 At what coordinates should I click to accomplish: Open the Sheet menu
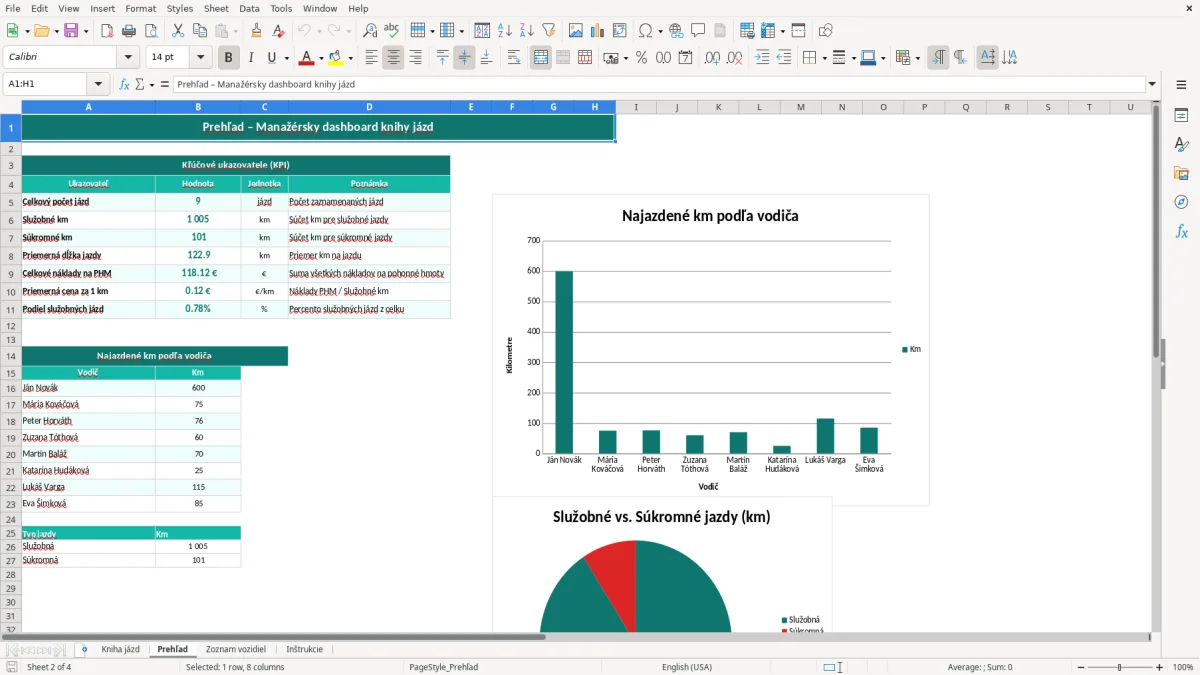click(x=216, y=8)
